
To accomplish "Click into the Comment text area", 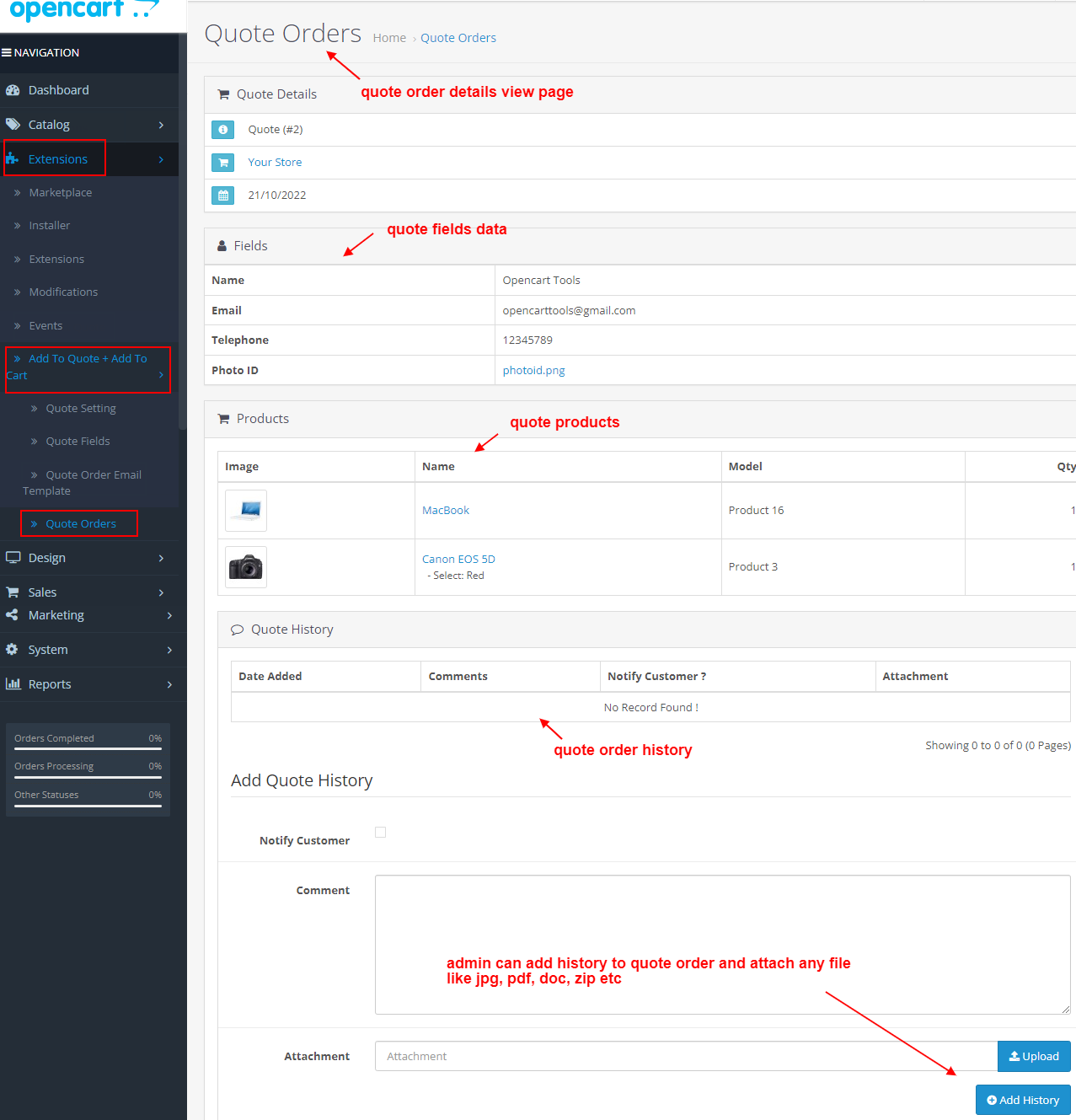I will click(x=723, y=945).
